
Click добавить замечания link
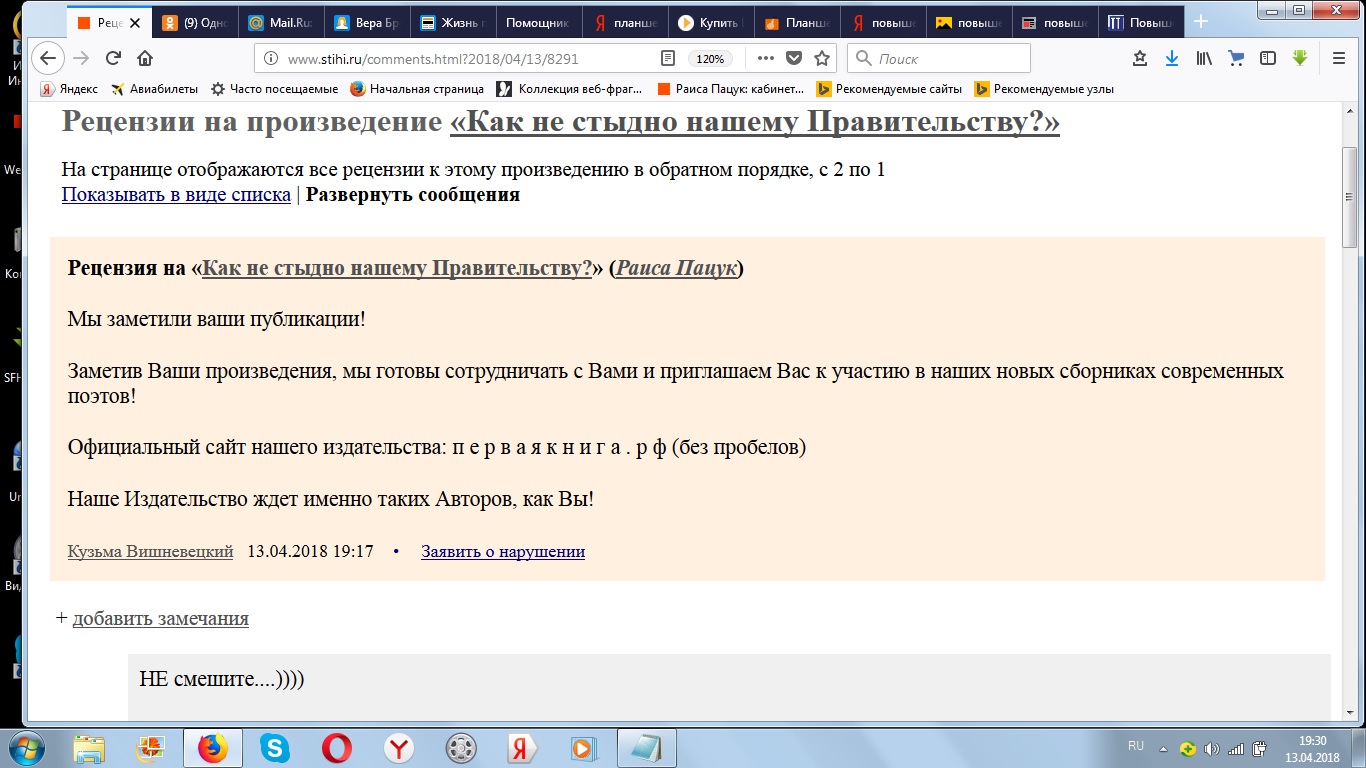tap(160, 618)
